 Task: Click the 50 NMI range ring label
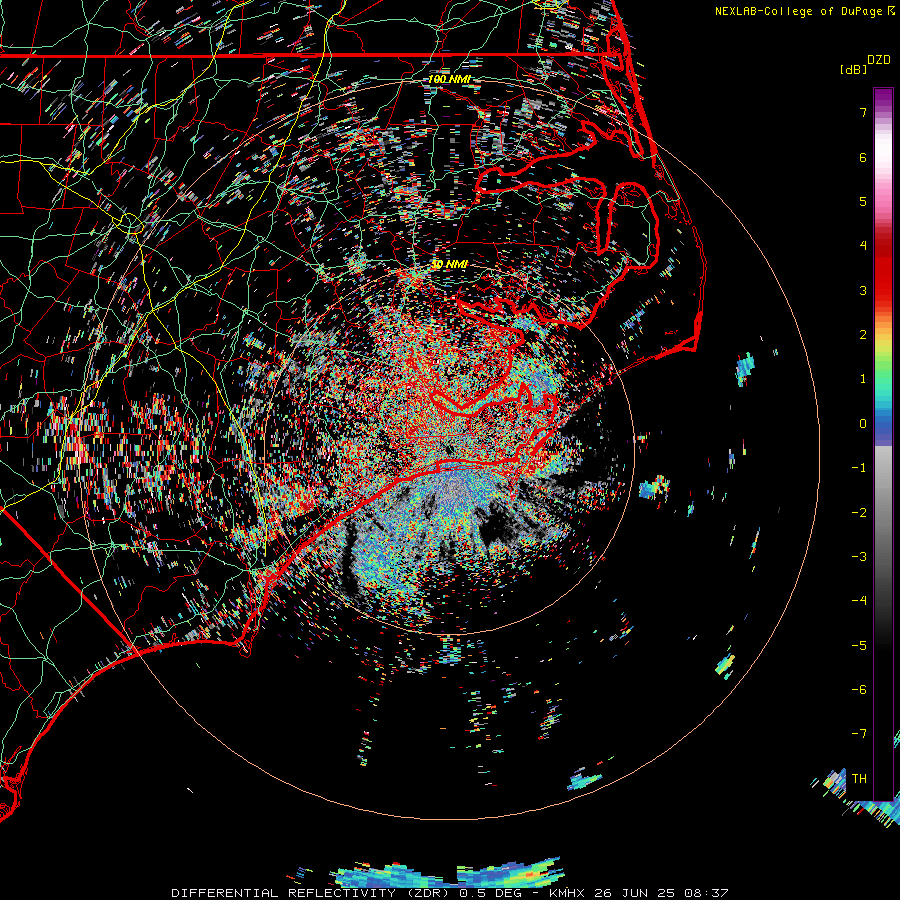pyautogui.click(x=449, y=264)
